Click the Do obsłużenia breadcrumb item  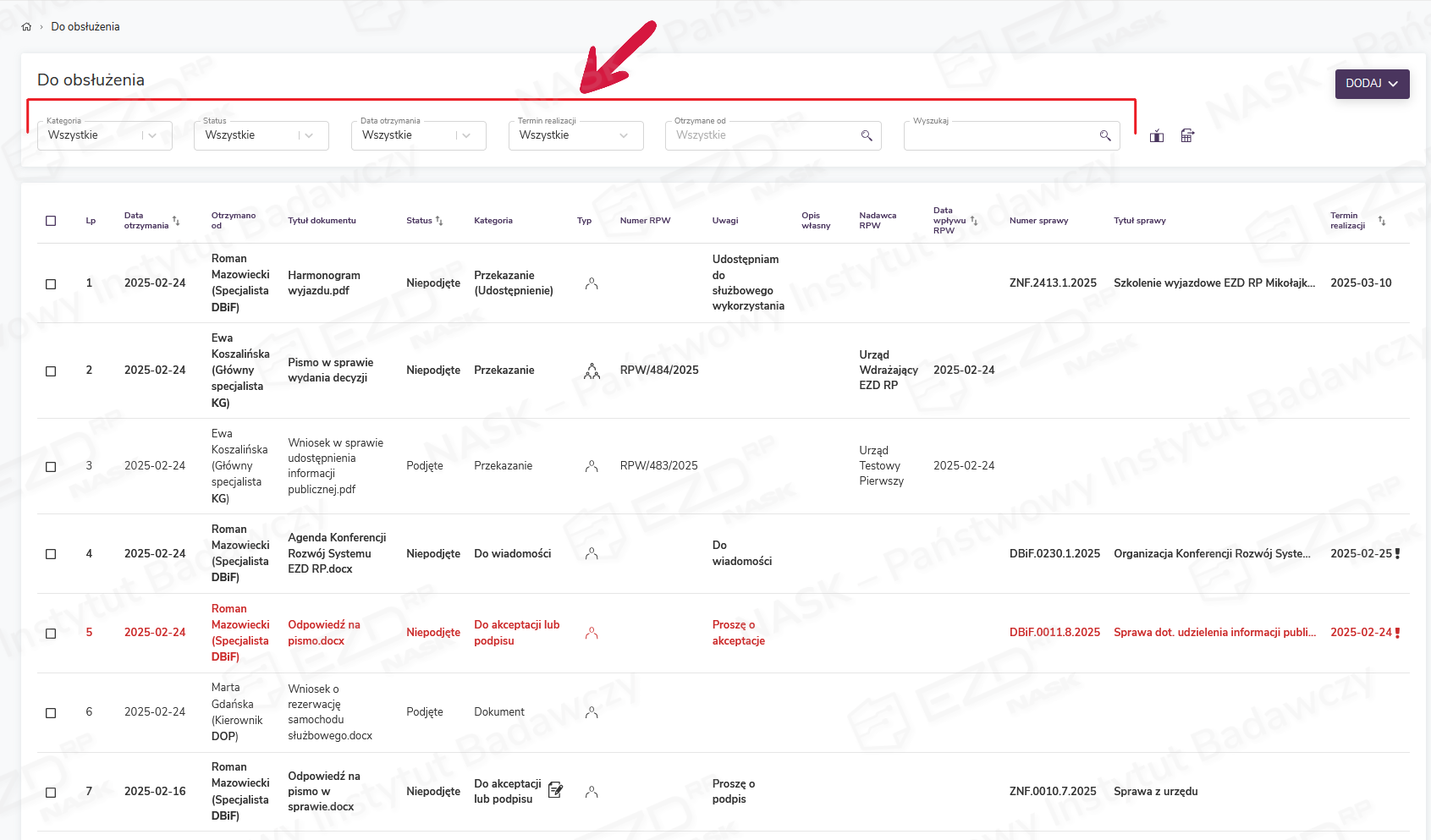(85, 27)
